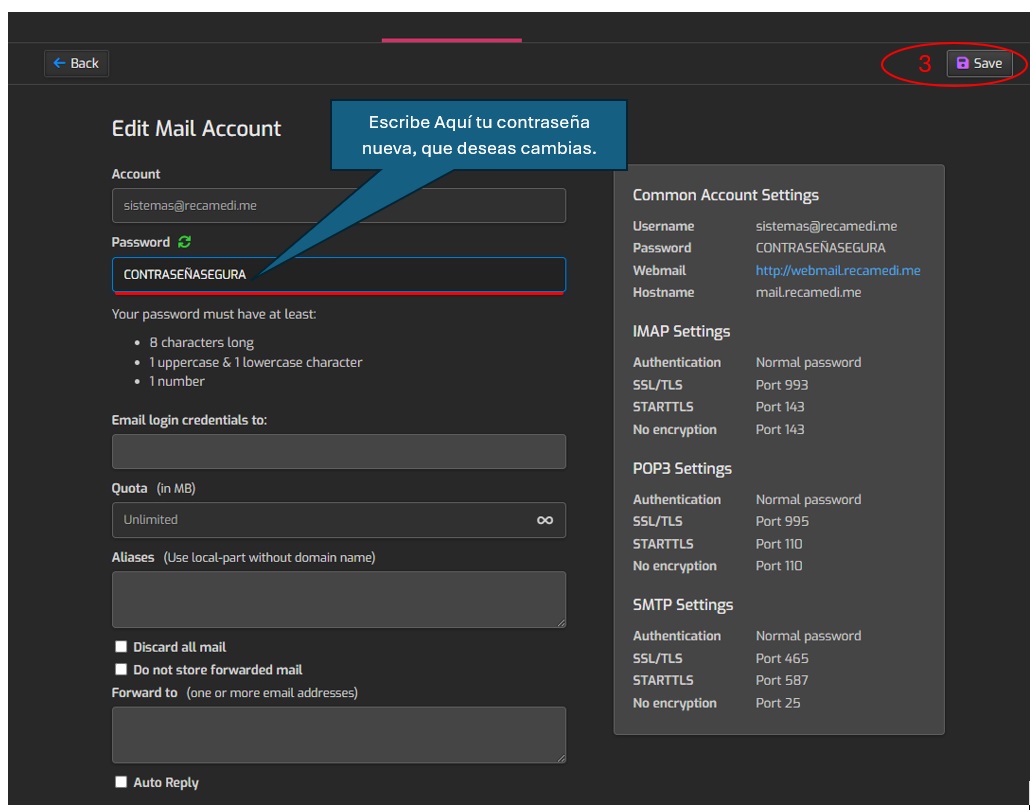
Task: Click the Hostname value mail.recamedi.me
Action: (x=808, y=292)
